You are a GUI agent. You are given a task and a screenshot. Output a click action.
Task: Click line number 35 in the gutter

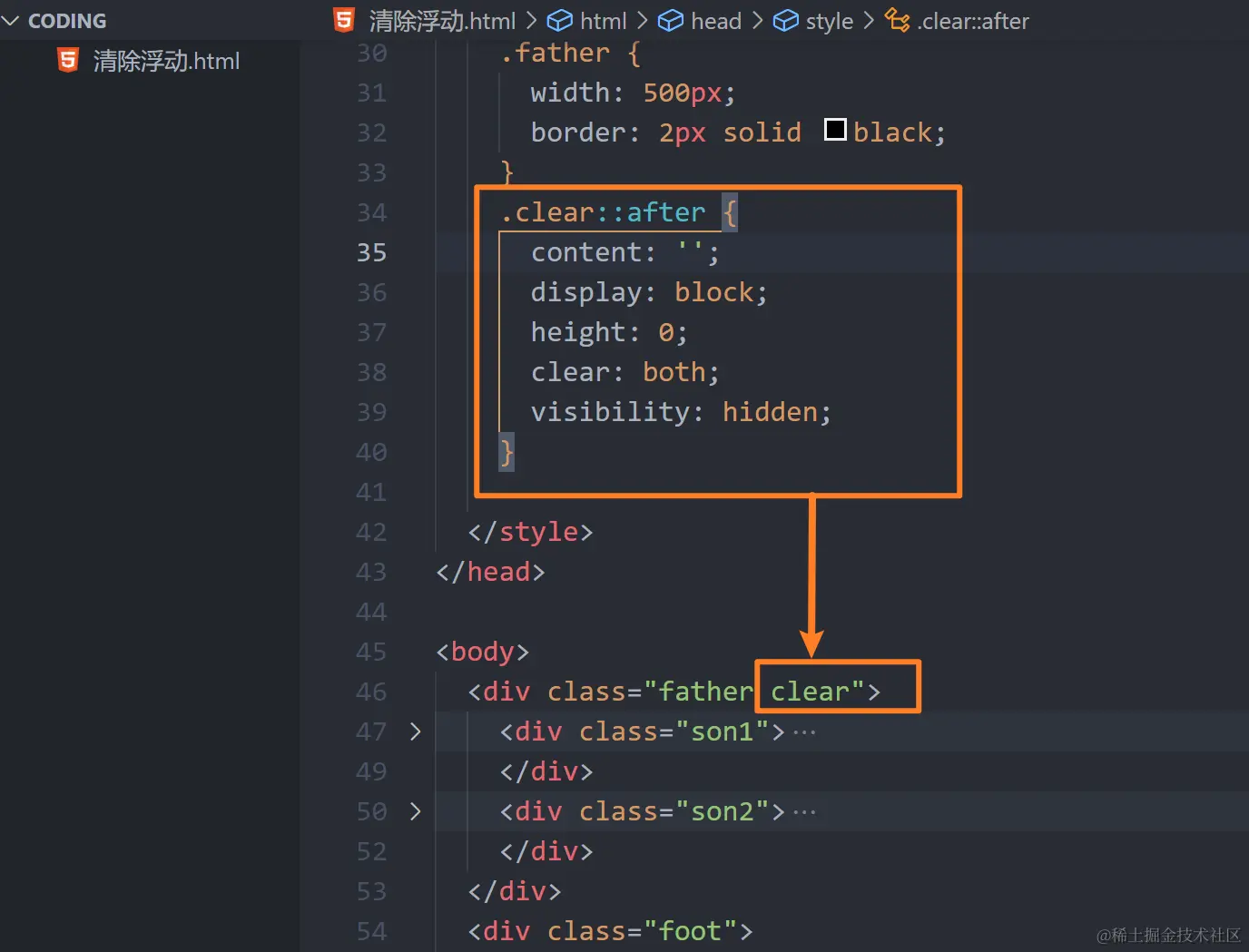(x=371, y=252)
